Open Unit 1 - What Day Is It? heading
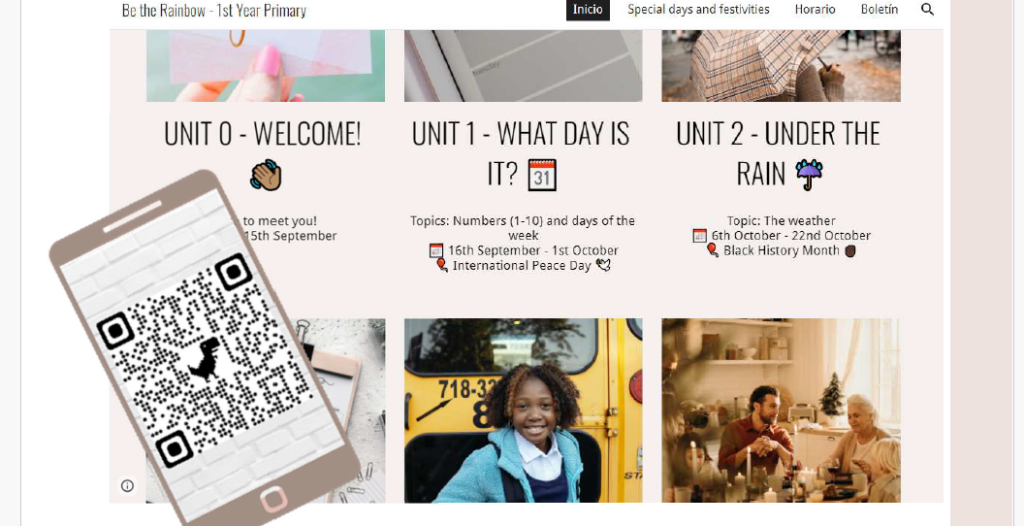 coord(522,154)
